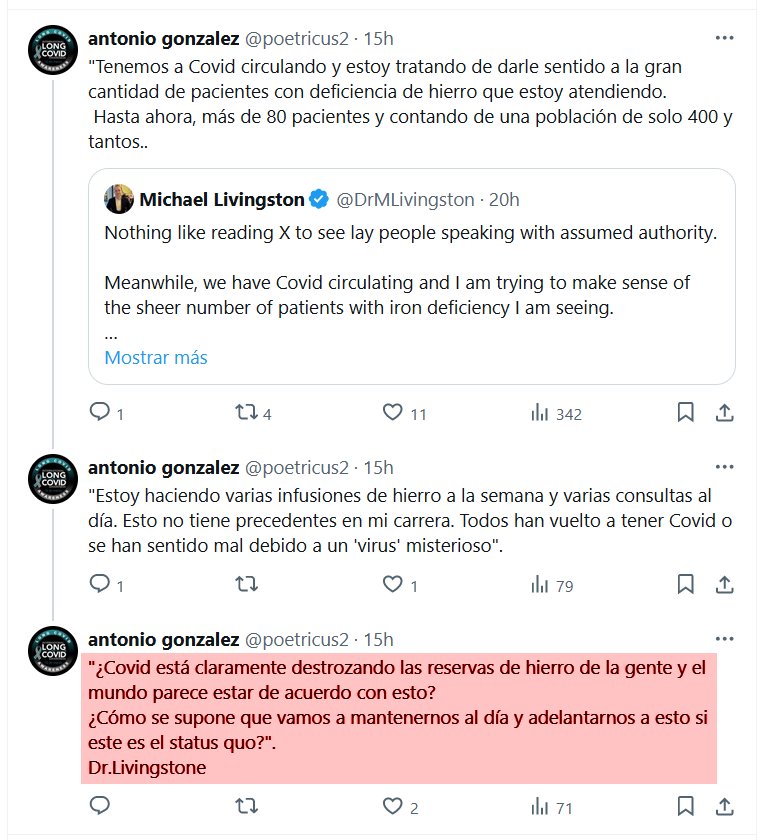Open more options on the second tweet
The height and width of the screenshot is (840, 760).
coord(726,467)
